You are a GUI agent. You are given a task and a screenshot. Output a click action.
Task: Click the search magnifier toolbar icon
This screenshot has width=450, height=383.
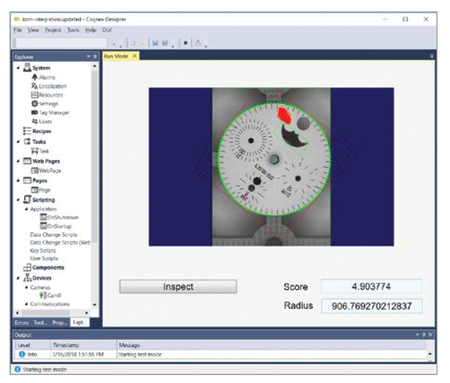pos(113,43)
